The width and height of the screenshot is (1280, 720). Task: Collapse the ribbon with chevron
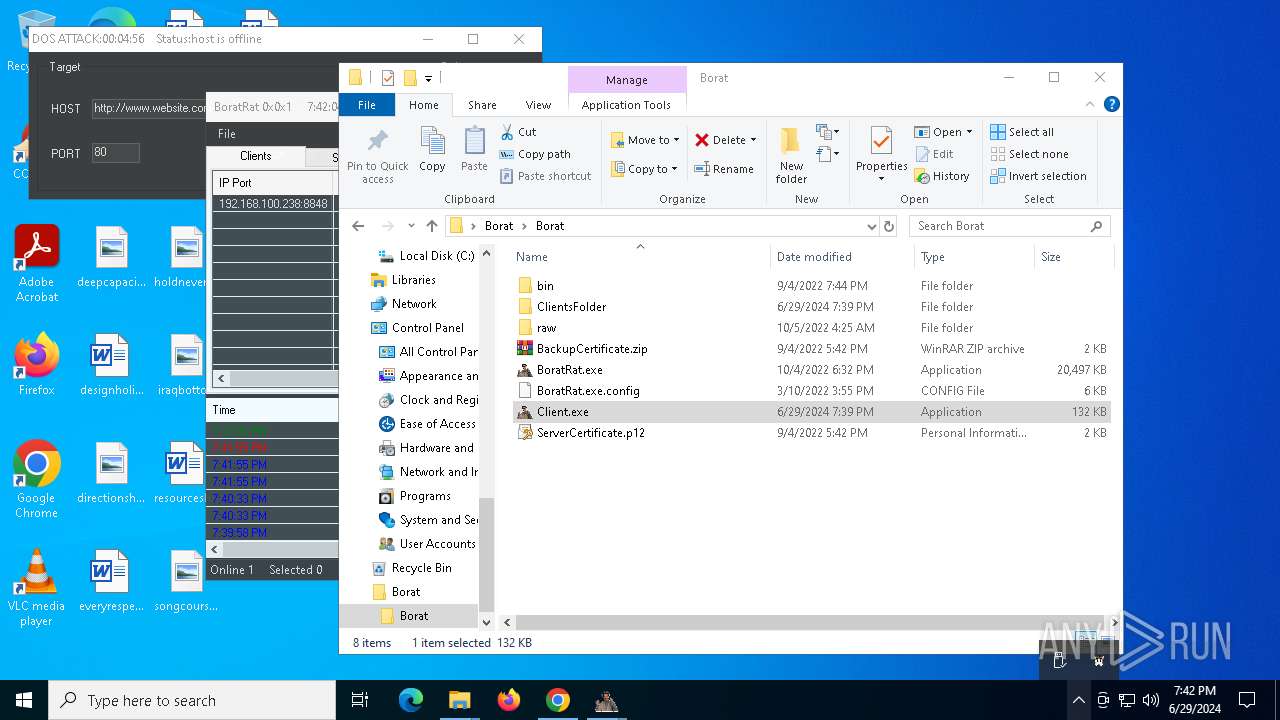[1090, 104]
